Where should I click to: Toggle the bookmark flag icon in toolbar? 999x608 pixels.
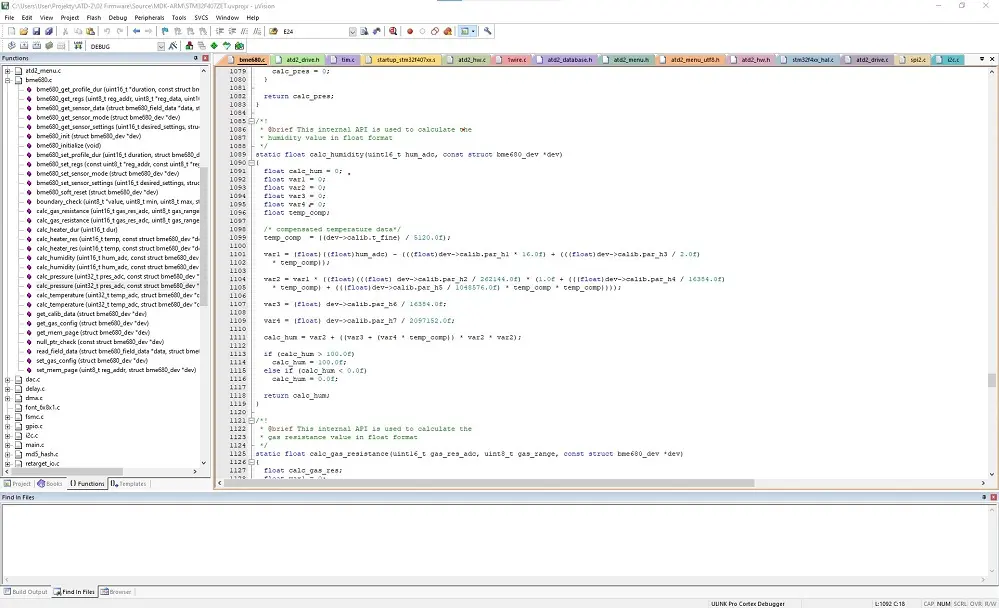point(165,31)
